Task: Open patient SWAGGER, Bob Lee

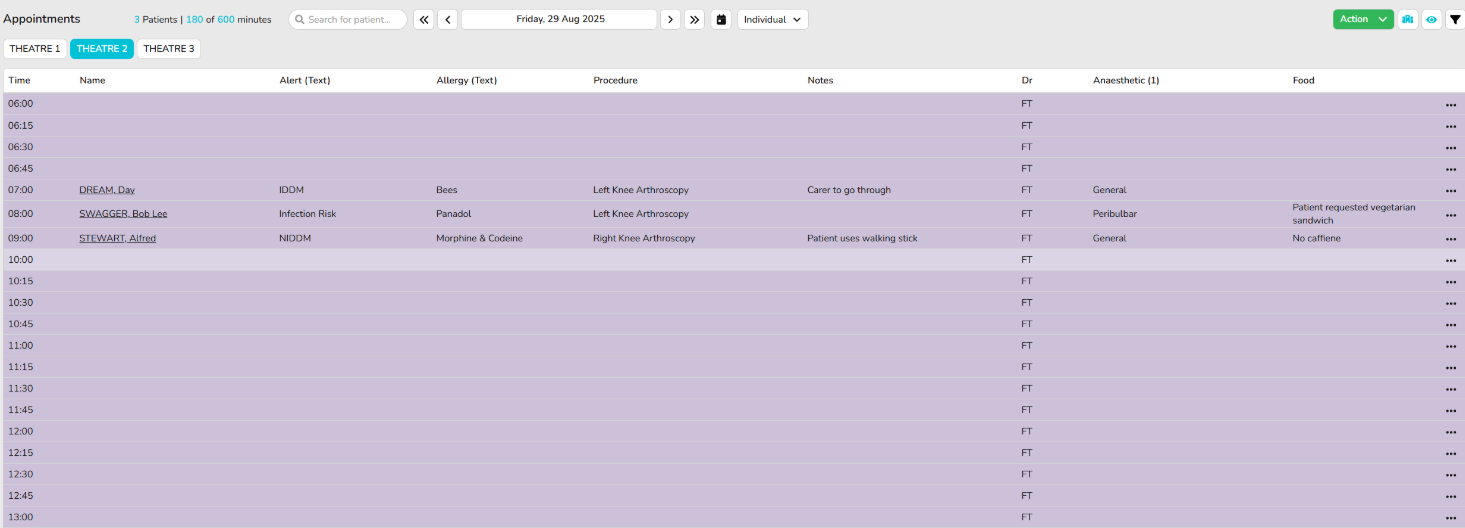Action: pos(123,214)
